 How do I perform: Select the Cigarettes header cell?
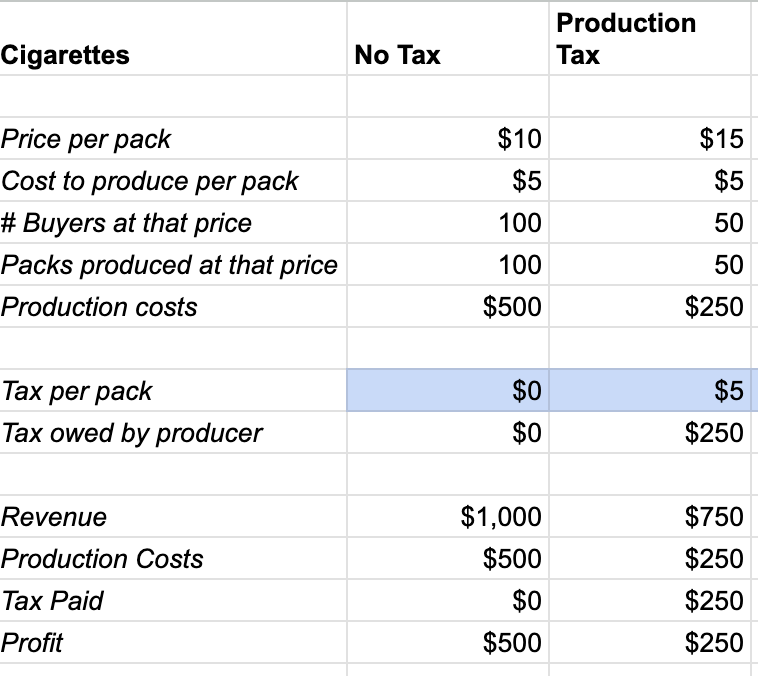pyautogui.click(x=173, y=39)
